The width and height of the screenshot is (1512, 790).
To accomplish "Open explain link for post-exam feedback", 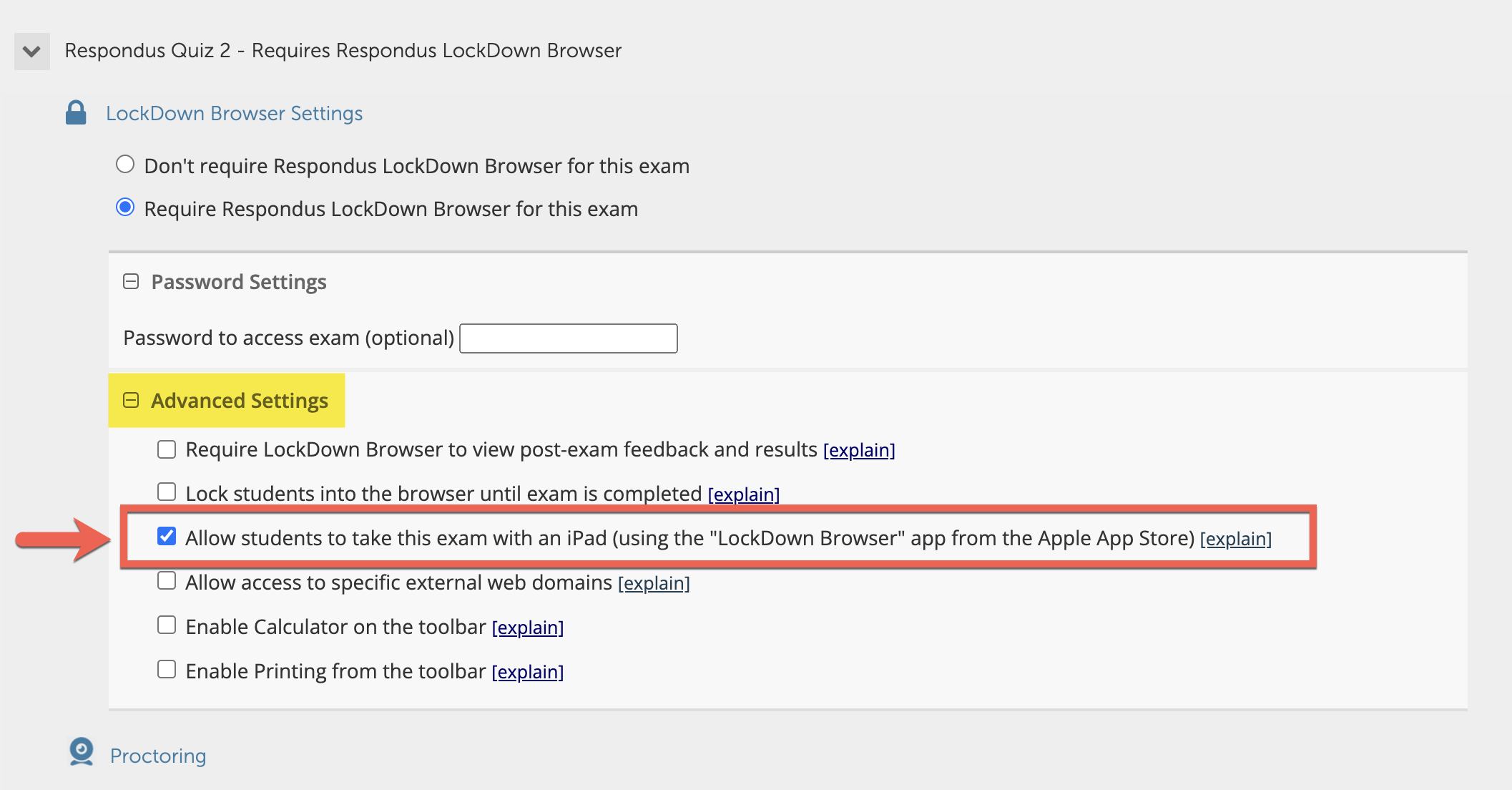I will coord(859,450).
